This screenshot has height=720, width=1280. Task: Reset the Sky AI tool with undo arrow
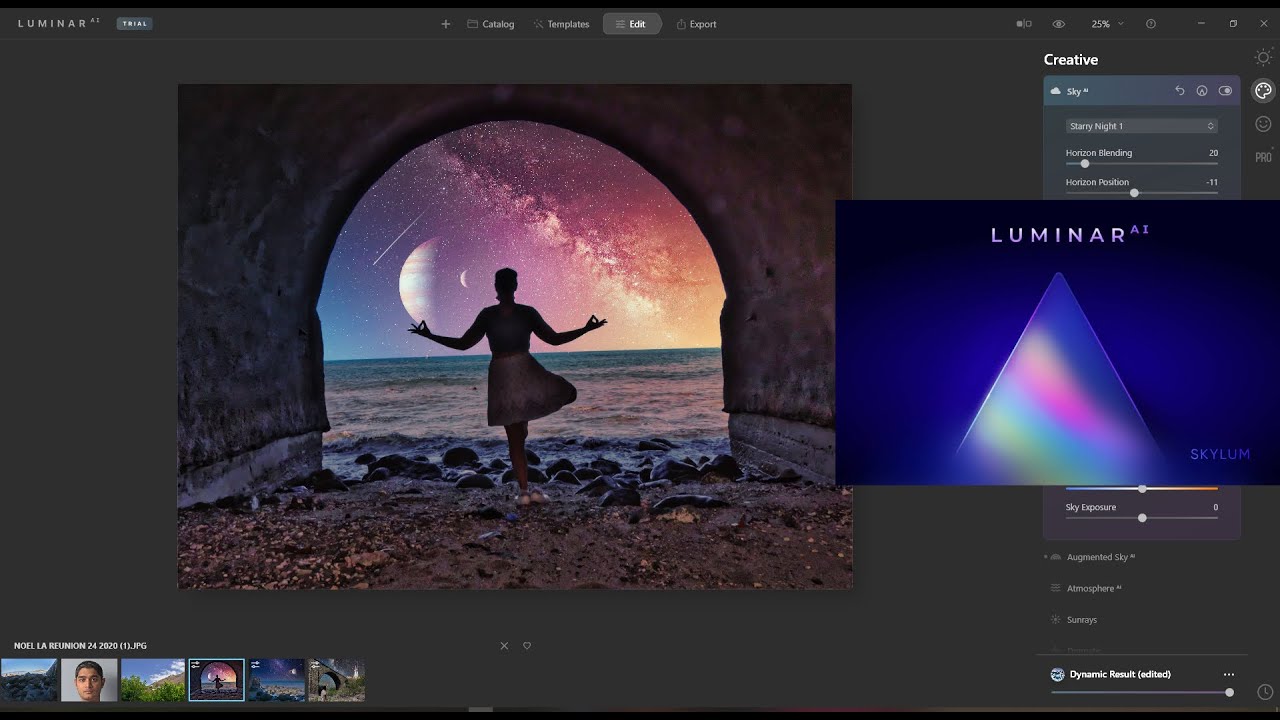point(1180,91)
